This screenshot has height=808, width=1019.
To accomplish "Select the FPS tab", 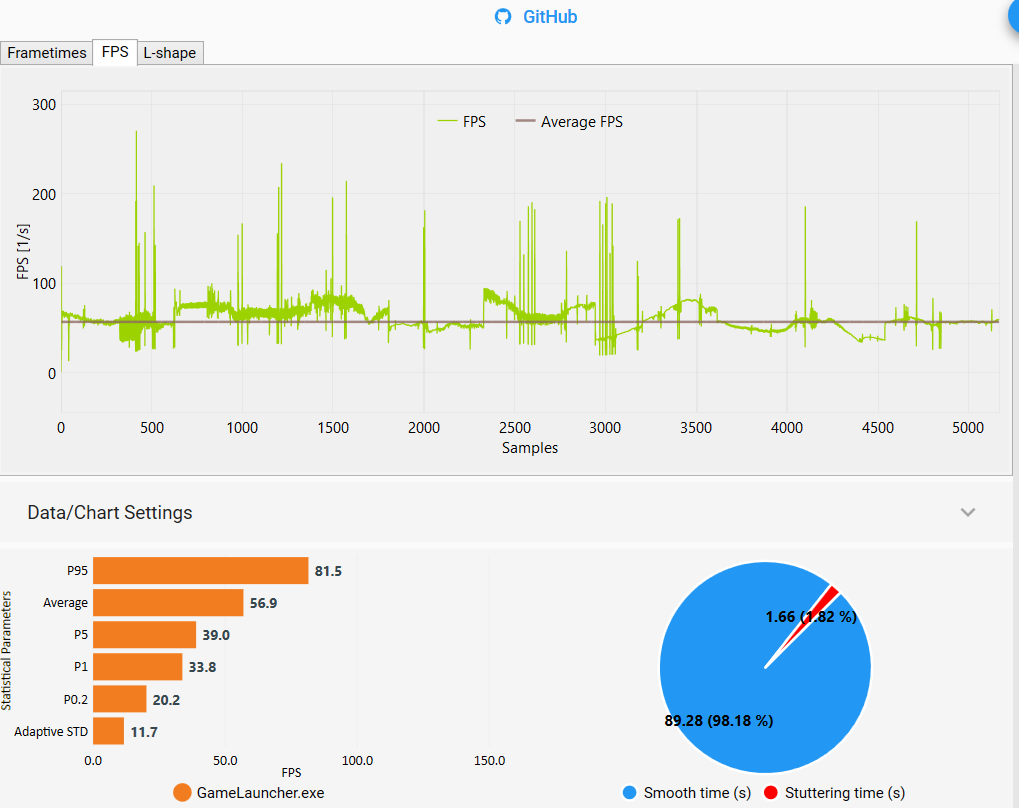I will click(x=115, y=52).
